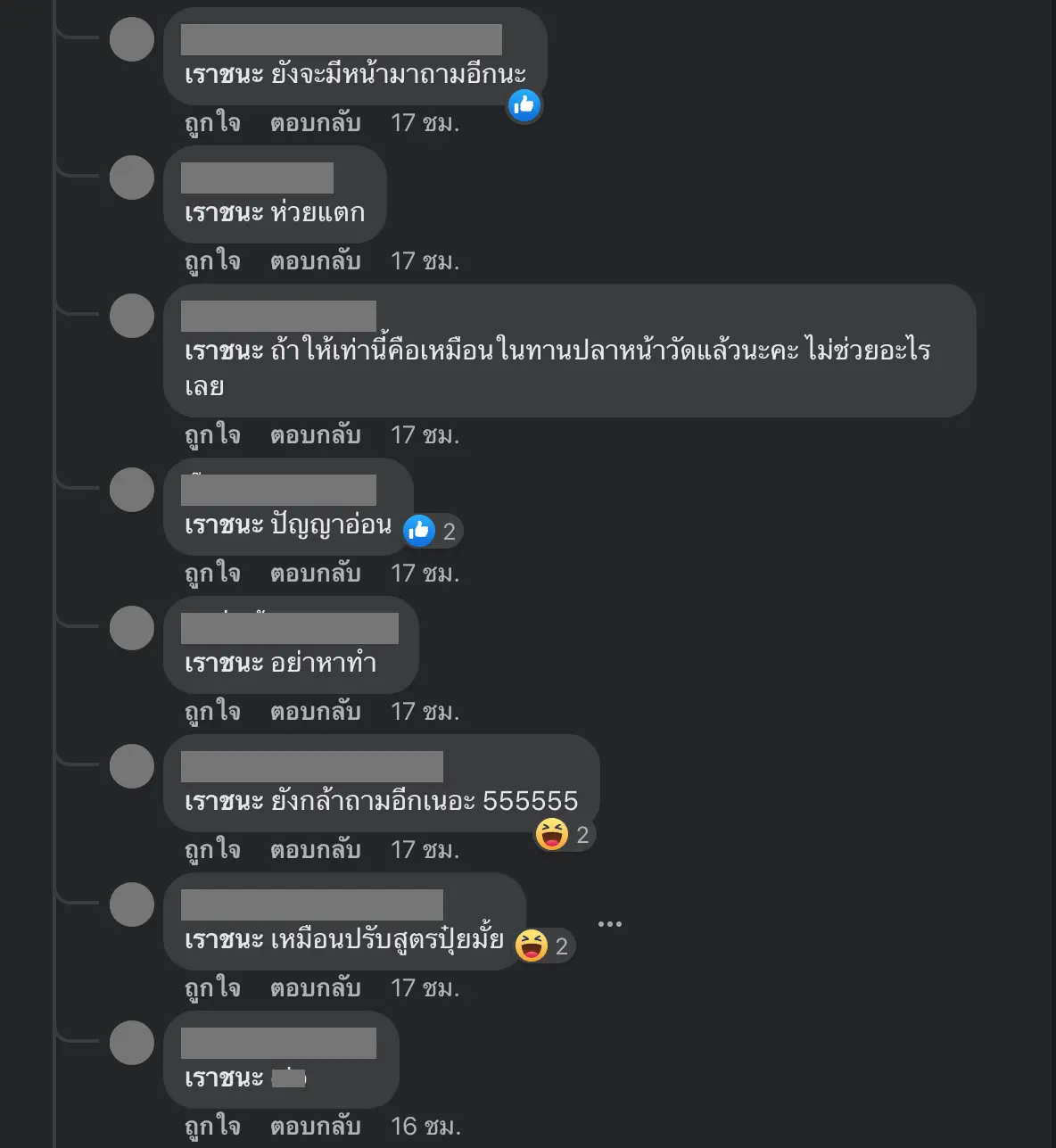Click the haha reaction on the '555555' comment
Image resolution: width=1056 pixels, height=1148 pixels.
(552, 834)
